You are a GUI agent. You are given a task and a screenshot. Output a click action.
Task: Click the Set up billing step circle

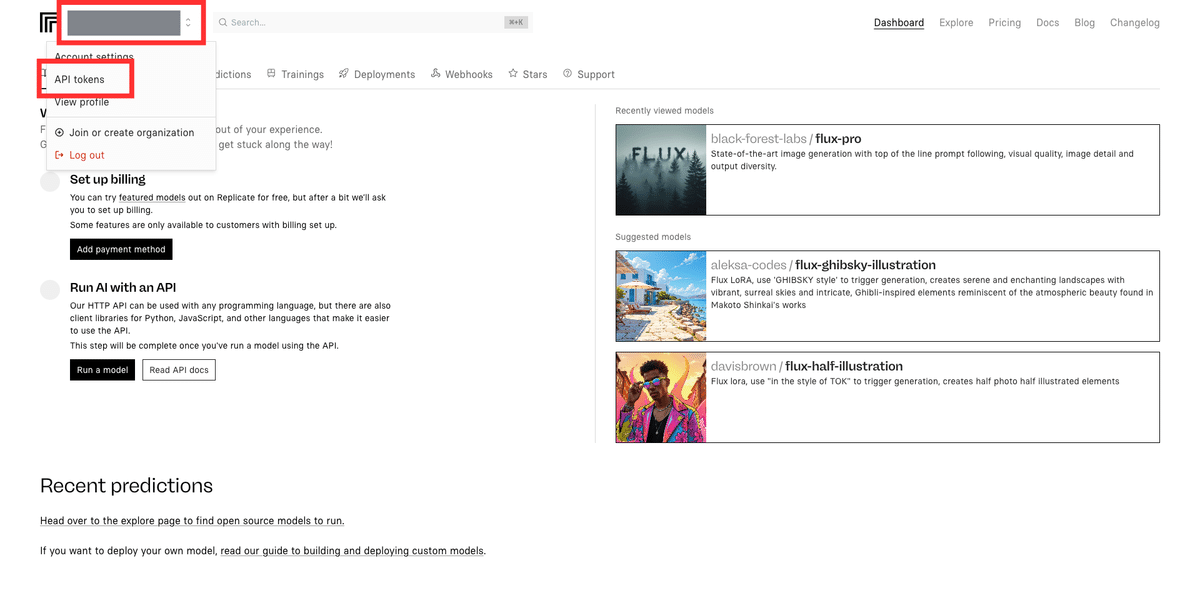pos(50,181)
